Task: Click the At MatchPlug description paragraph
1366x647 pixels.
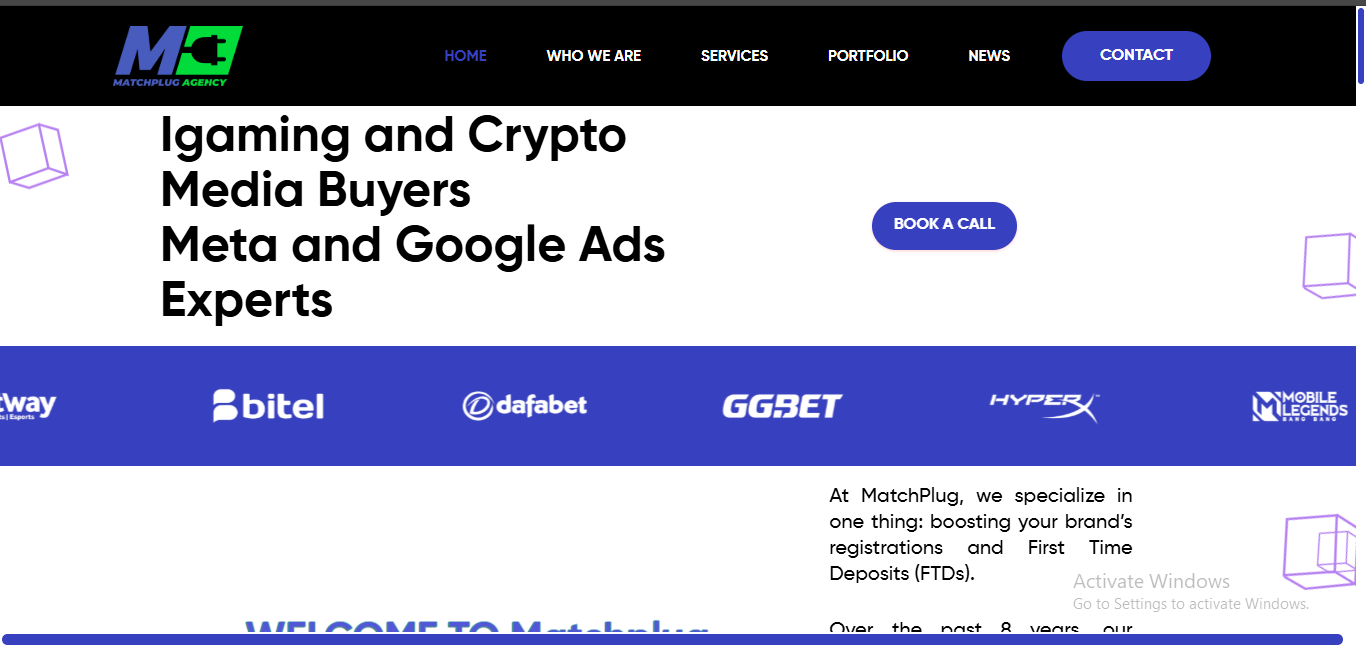Action: coord(980,535)
